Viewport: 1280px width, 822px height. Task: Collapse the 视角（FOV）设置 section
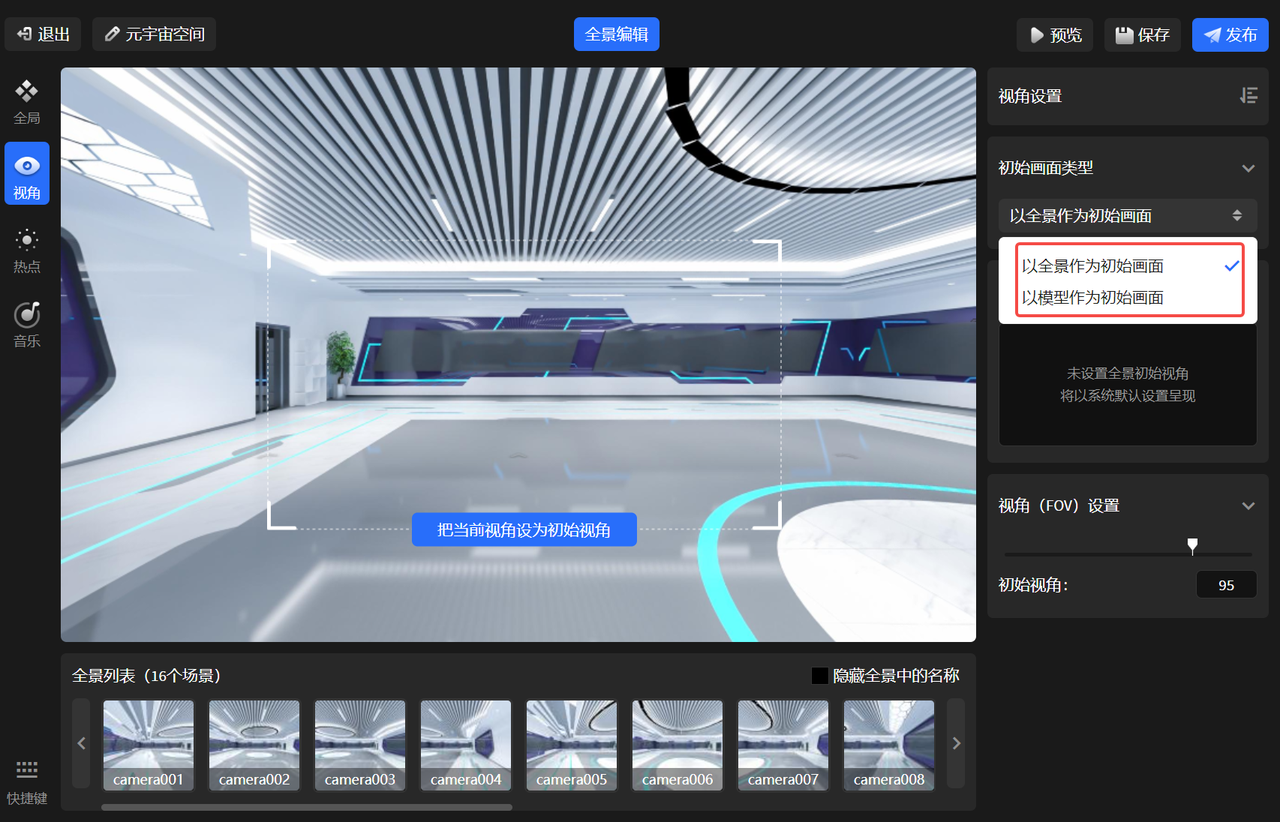click(1248, 506)
